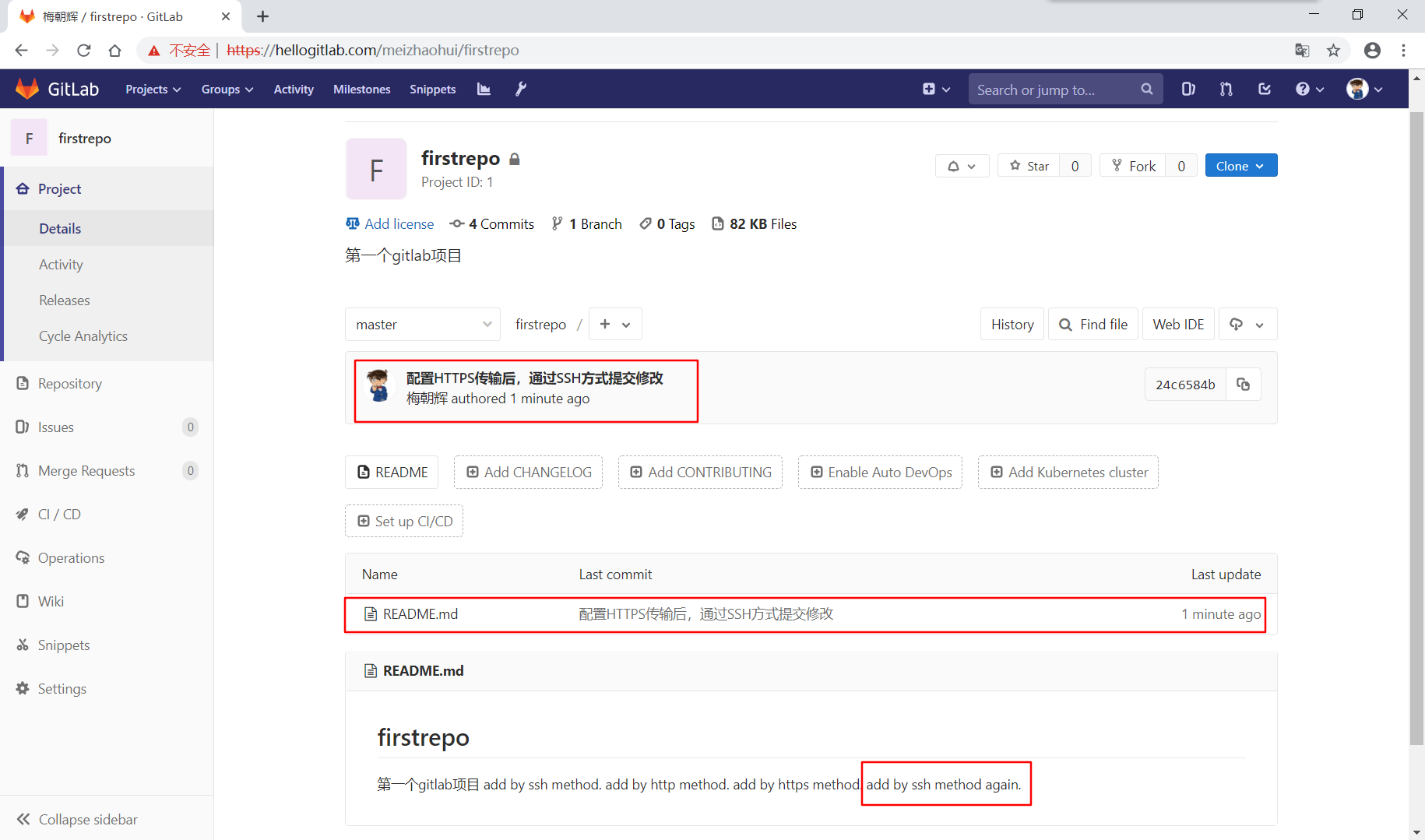Open the Issues icon in top navbar
1425x840 pixels.
[x=1188, y=89]
